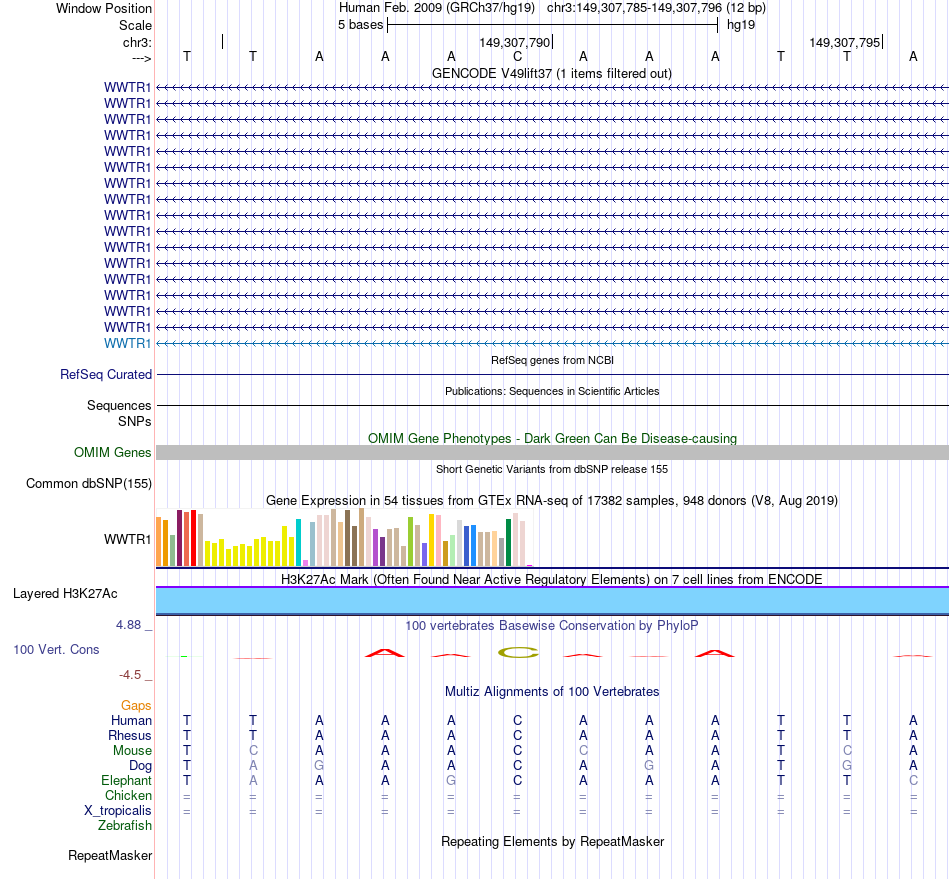Click the orange Gaps label
This screenshot has width=950, height=879.
136,705
